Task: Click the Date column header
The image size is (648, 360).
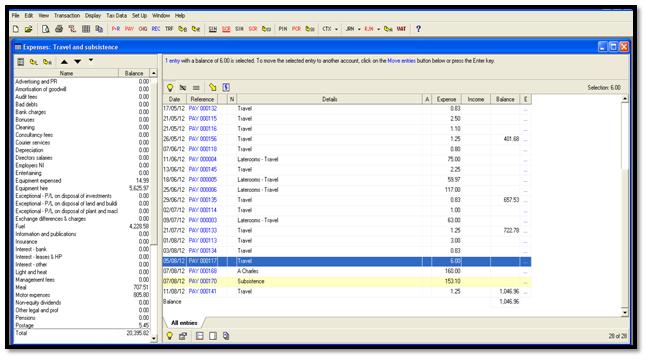Action: pyautogui.click(x=174, y=99)
